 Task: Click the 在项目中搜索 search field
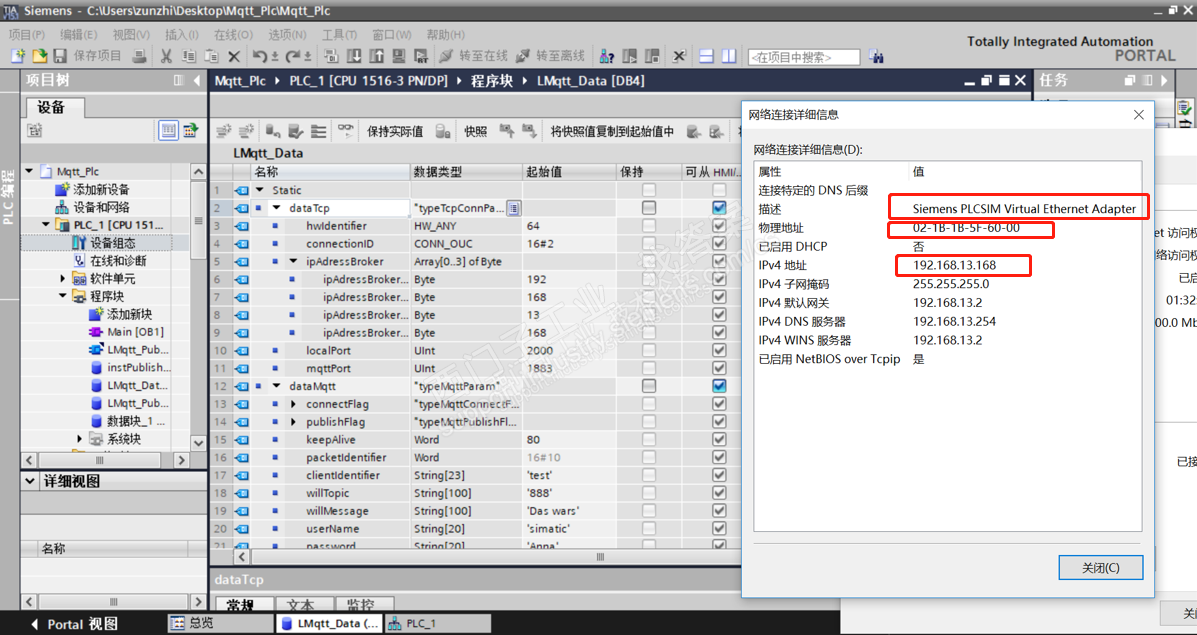coord(804,56)
